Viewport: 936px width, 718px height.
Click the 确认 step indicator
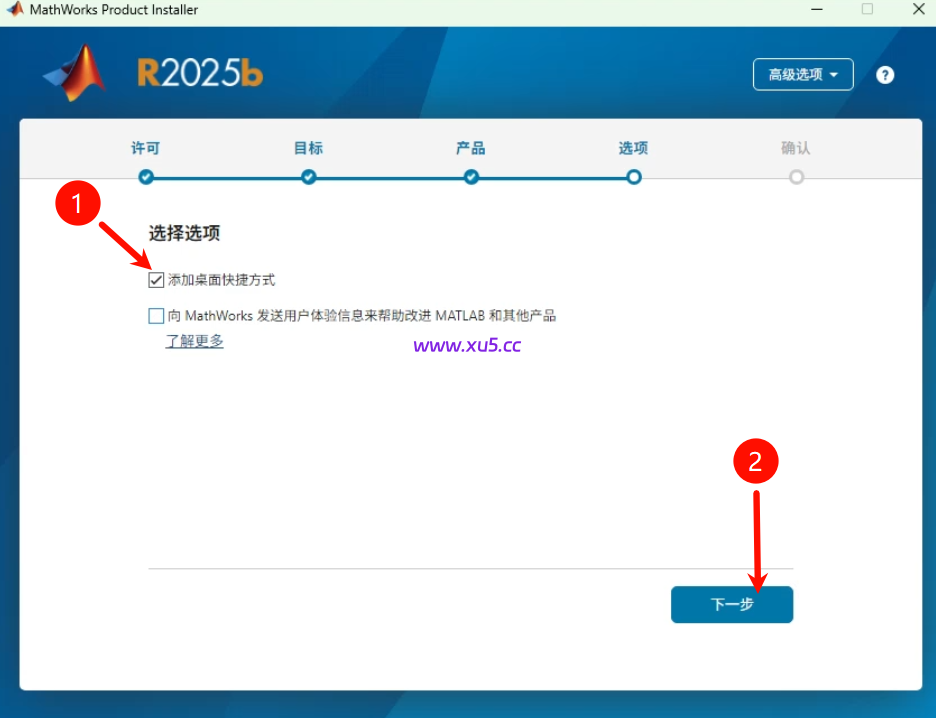[795, 177]
